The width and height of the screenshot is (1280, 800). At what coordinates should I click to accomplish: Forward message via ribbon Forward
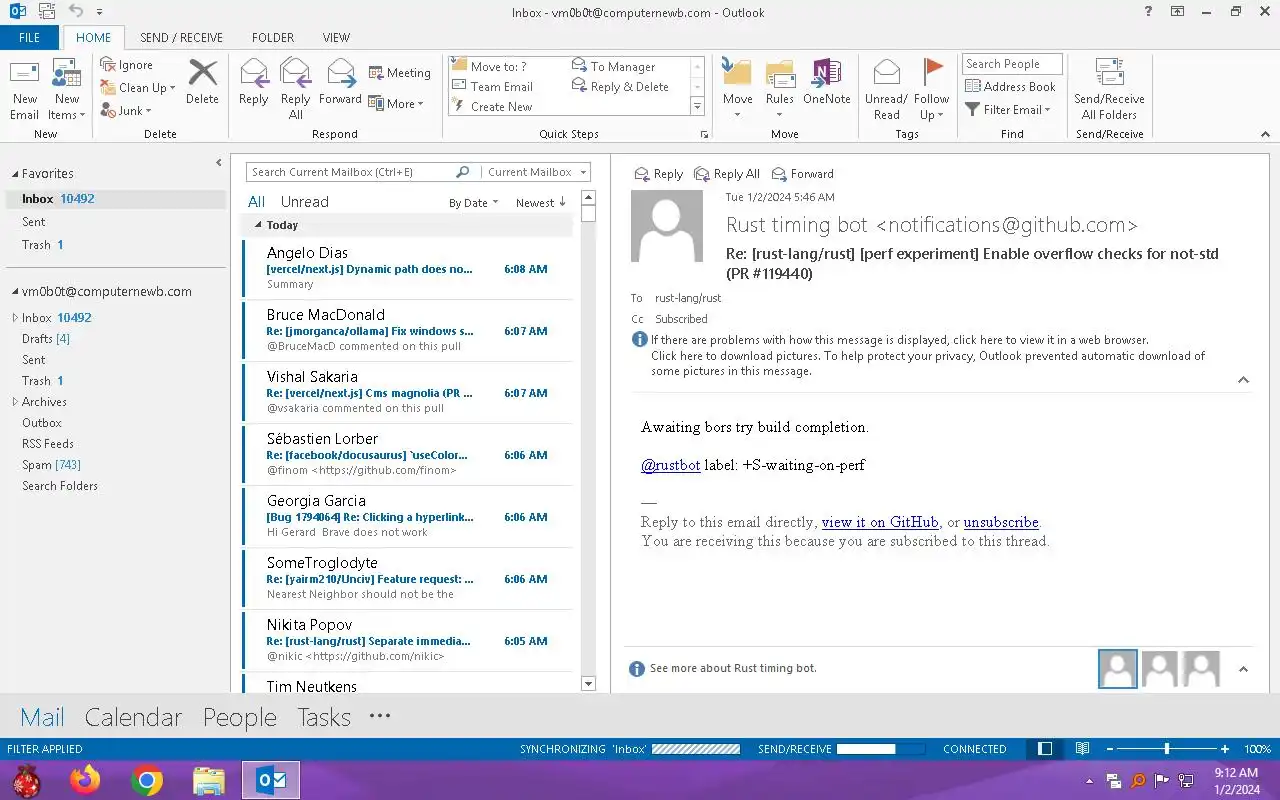pyautogui.click(x=340, y=82)
